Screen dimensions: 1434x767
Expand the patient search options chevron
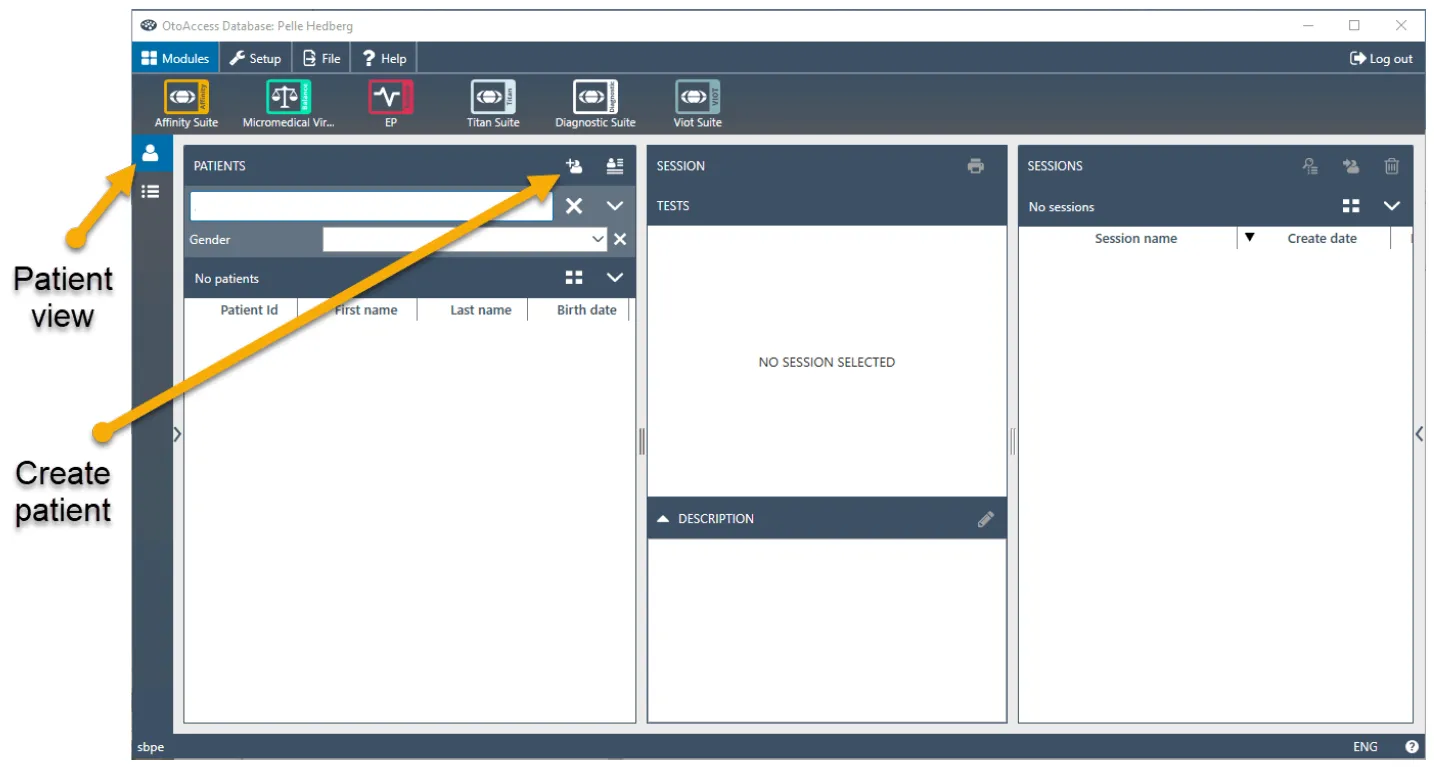pyautogui.click(x=615, y=206)
